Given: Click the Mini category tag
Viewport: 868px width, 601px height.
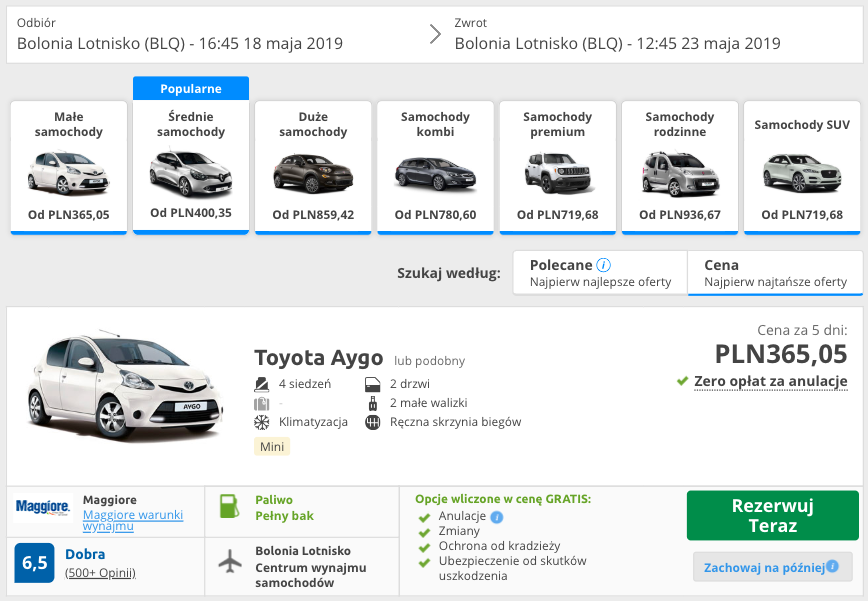Looking at the screenshot, I should coord(272,447).
